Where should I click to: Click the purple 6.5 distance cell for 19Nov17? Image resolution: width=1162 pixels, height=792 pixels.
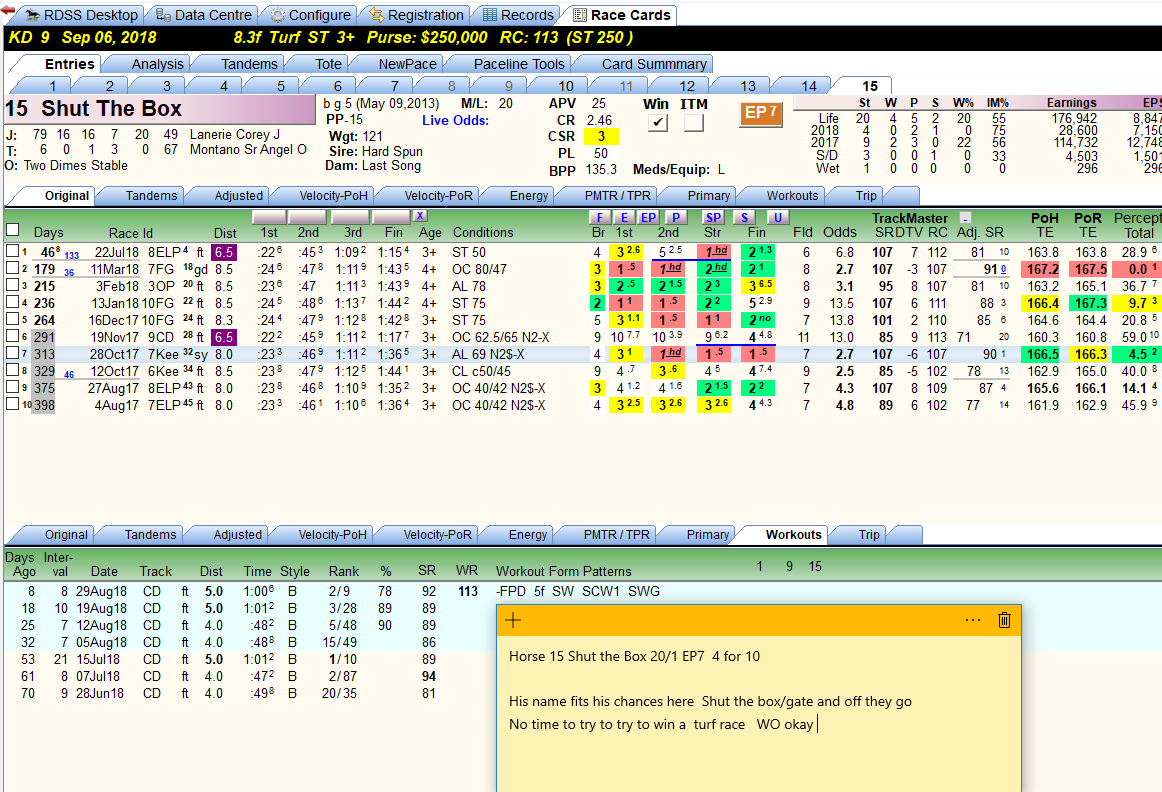(x=225, y=337)
